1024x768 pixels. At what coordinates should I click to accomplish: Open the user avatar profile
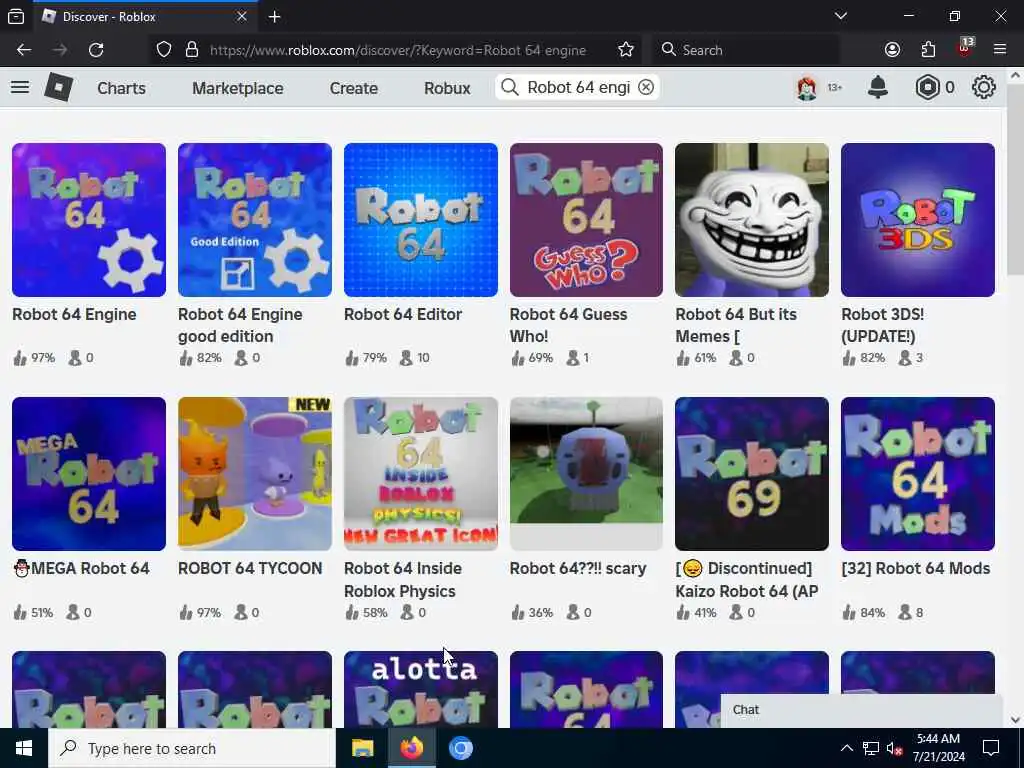(807, 88)
